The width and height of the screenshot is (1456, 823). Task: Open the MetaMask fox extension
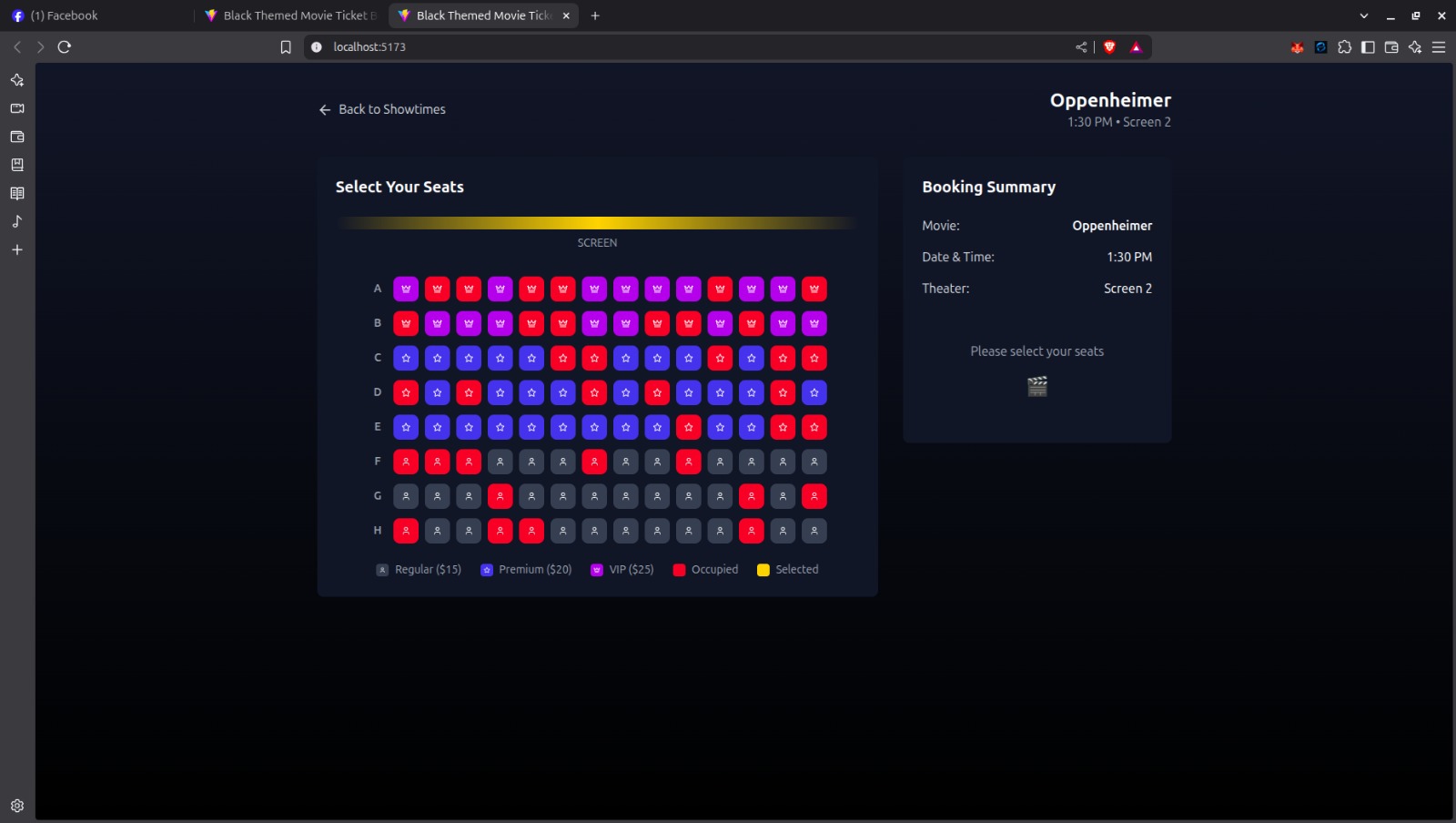pos(1298,47)
